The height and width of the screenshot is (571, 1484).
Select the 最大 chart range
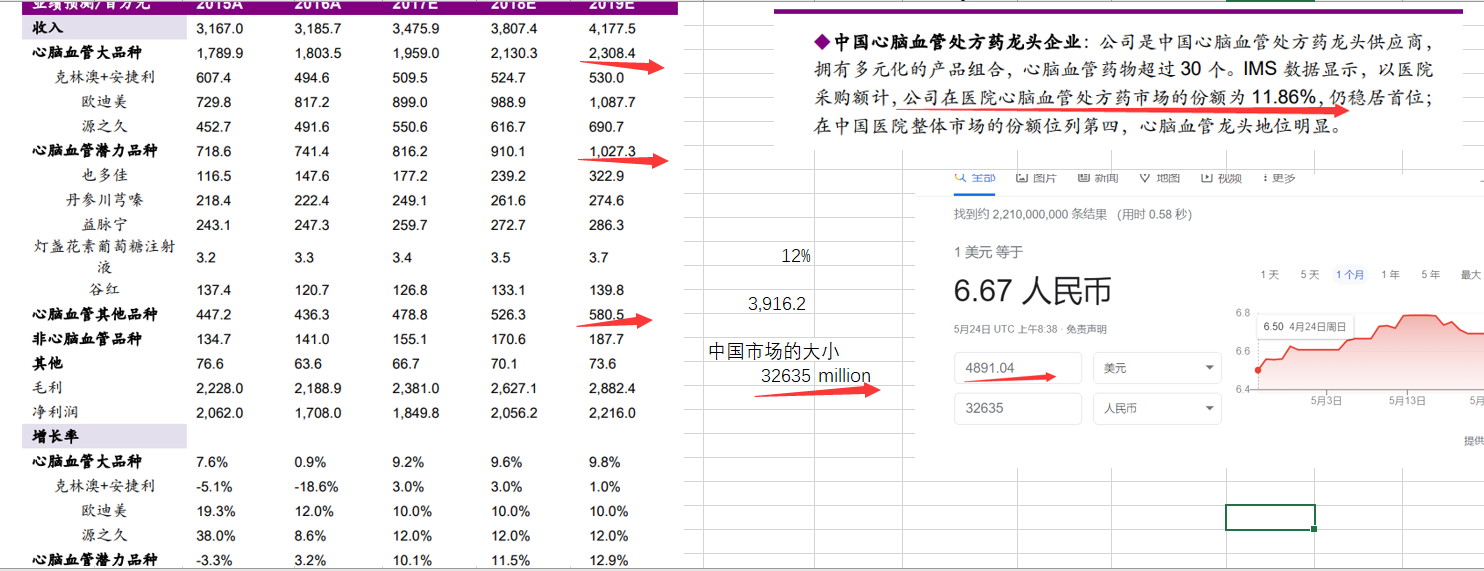click(1470, 274)
